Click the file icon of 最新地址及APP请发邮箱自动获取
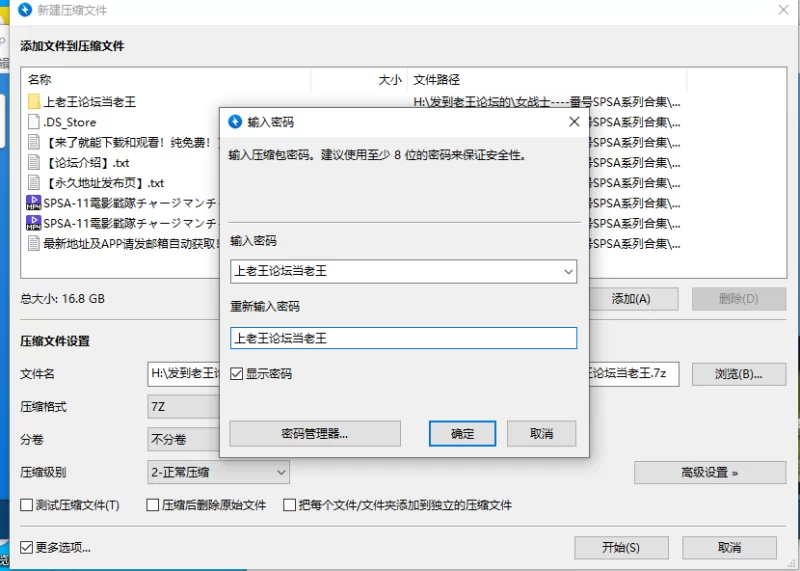 pyautogui.click(x=34, y=243)
